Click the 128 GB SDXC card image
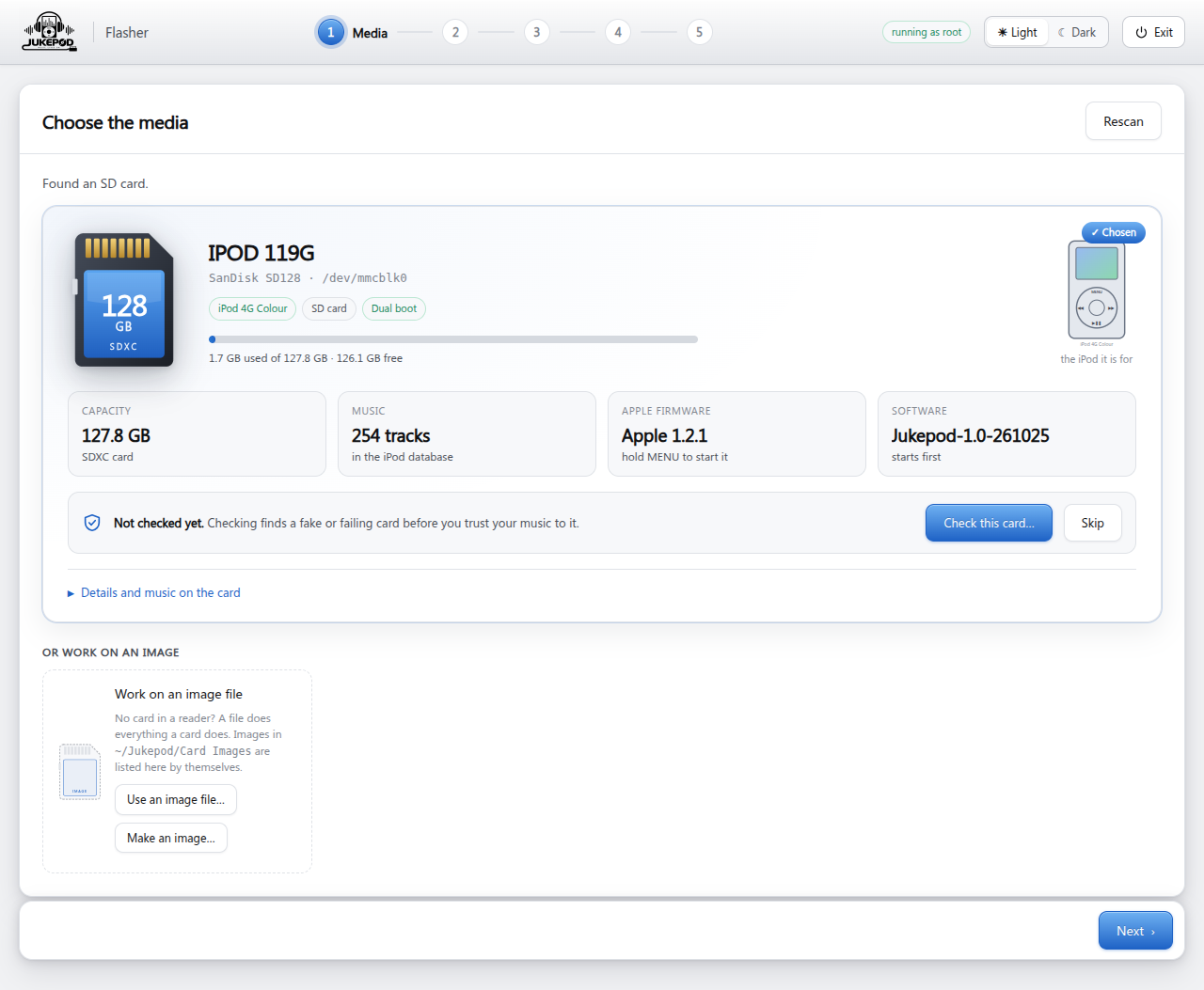 point(124,300)
